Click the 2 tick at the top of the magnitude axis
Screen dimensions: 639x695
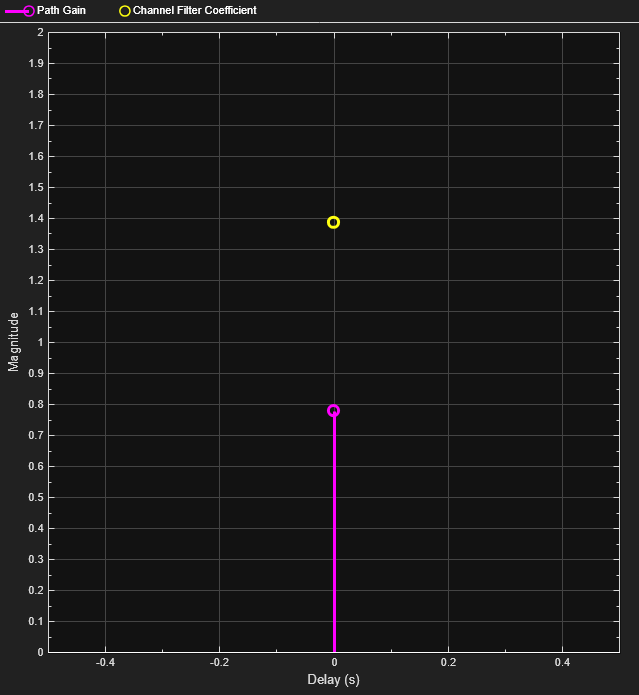point(40,32)
